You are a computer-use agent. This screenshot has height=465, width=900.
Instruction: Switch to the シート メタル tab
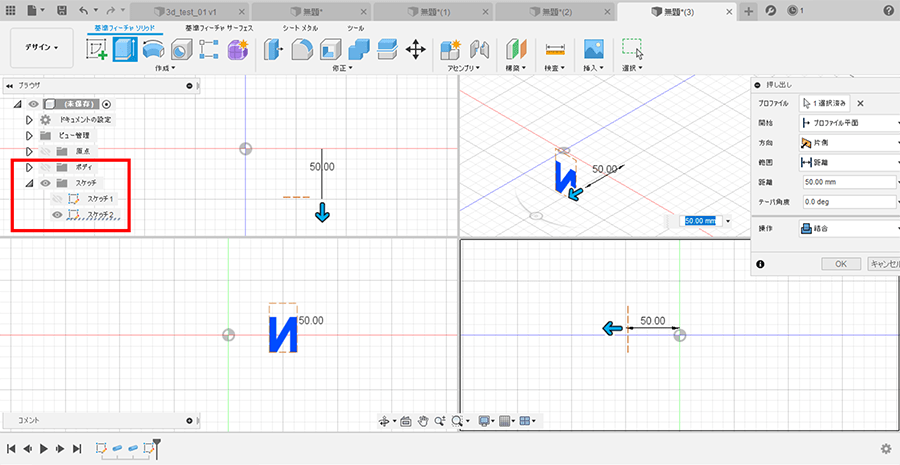[300, 28]
